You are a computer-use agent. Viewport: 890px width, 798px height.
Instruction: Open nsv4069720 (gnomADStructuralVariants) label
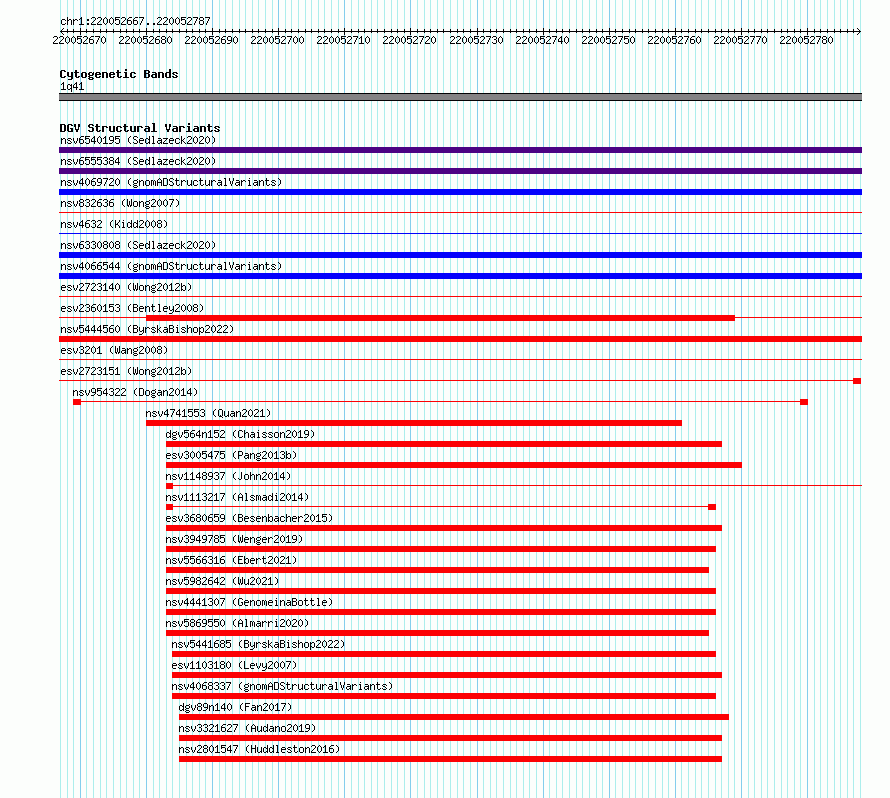pos(171,182)
